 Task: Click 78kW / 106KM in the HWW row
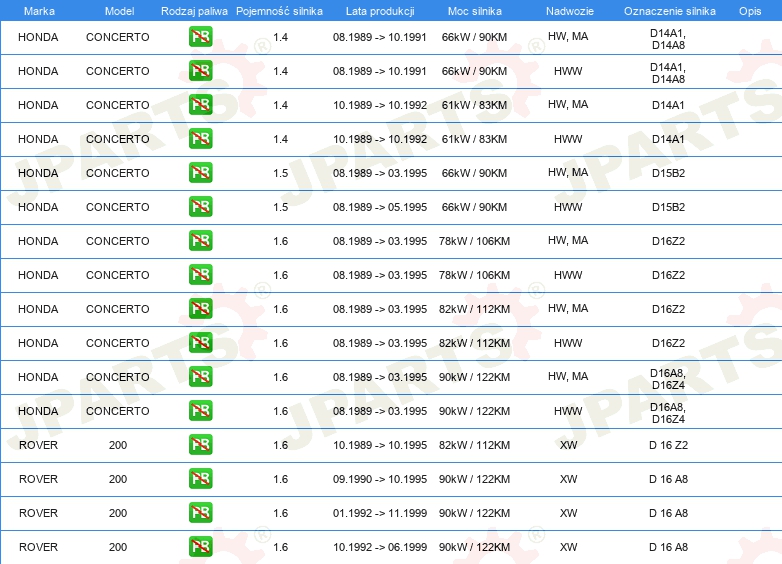click(x=474, y=275)
